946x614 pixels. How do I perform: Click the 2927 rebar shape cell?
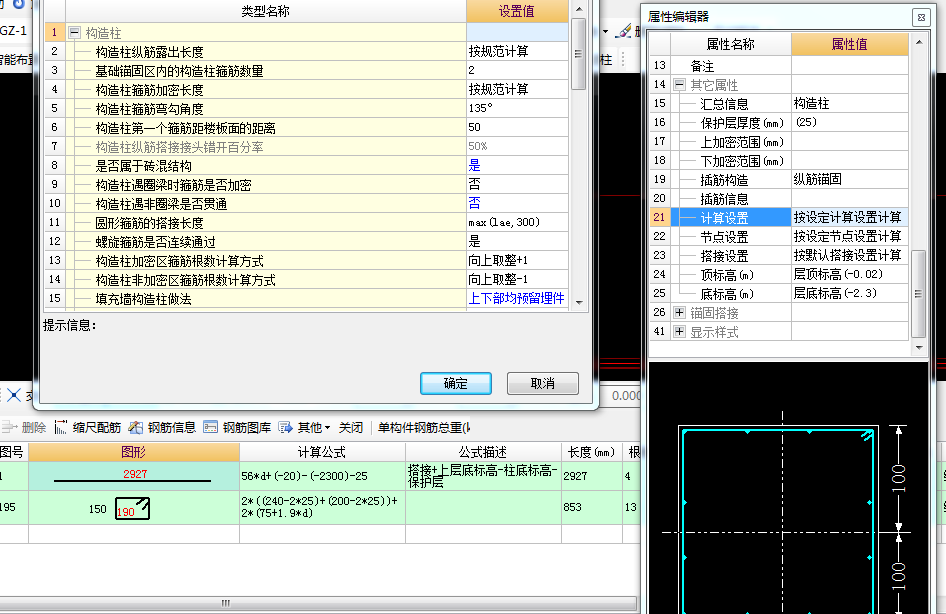tap(134, 476)
